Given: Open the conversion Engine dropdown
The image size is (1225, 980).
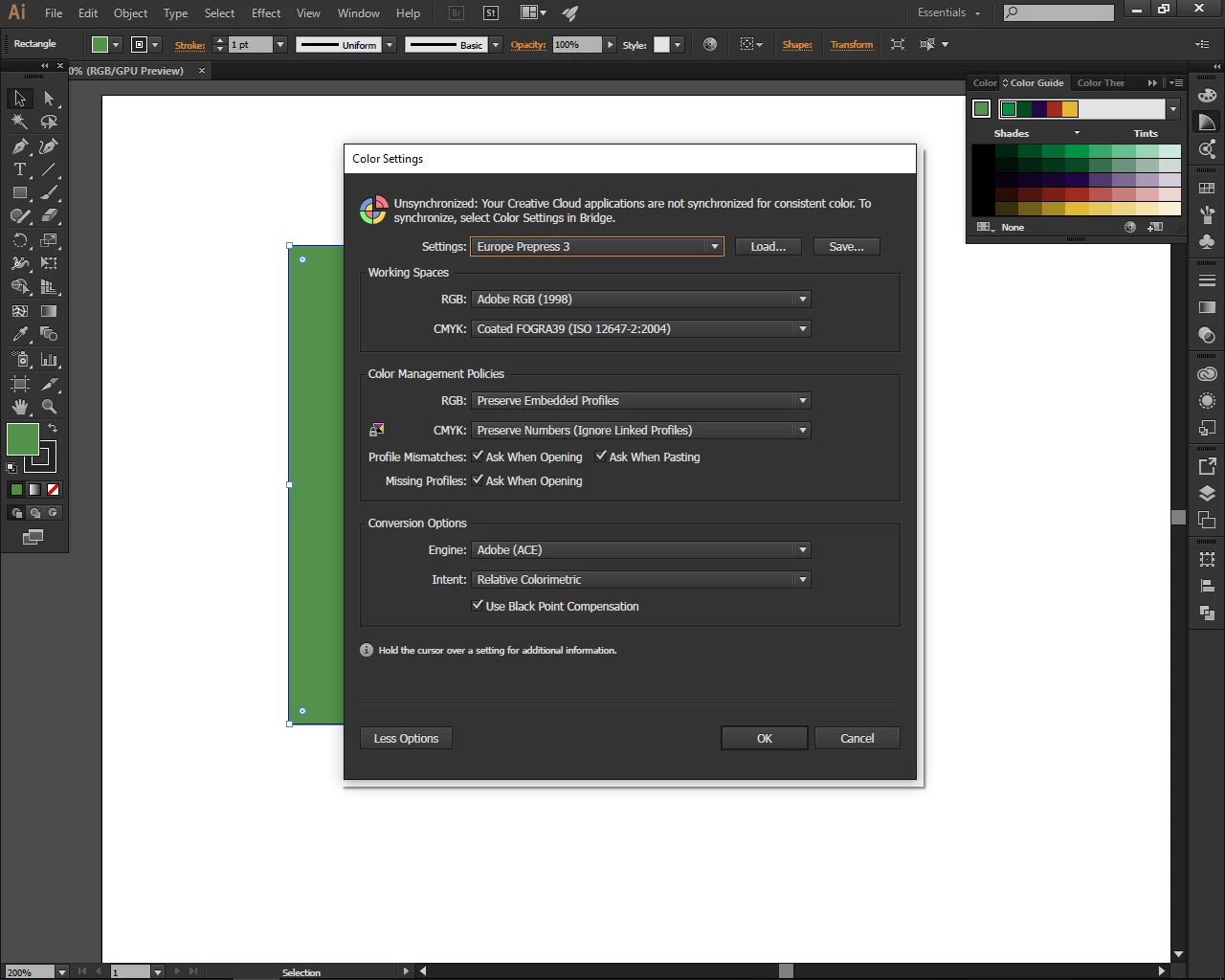Looking at the screenshot, I should pyautogui.click(x=641, y=550).
